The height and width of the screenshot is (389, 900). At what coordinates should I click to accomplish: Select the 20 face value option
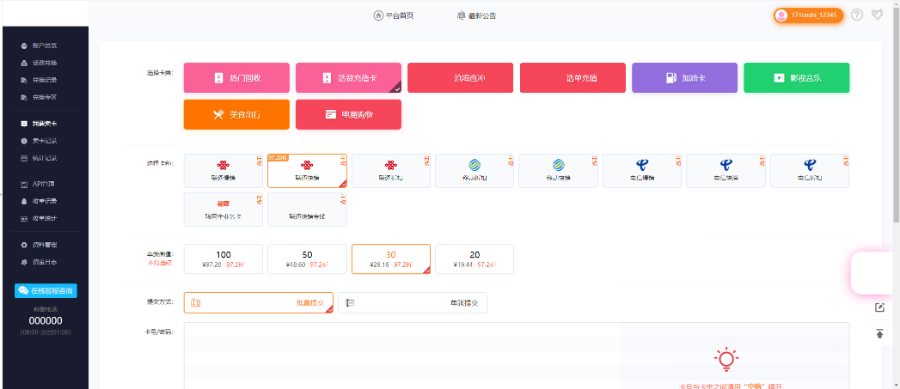tap(475, 259)
